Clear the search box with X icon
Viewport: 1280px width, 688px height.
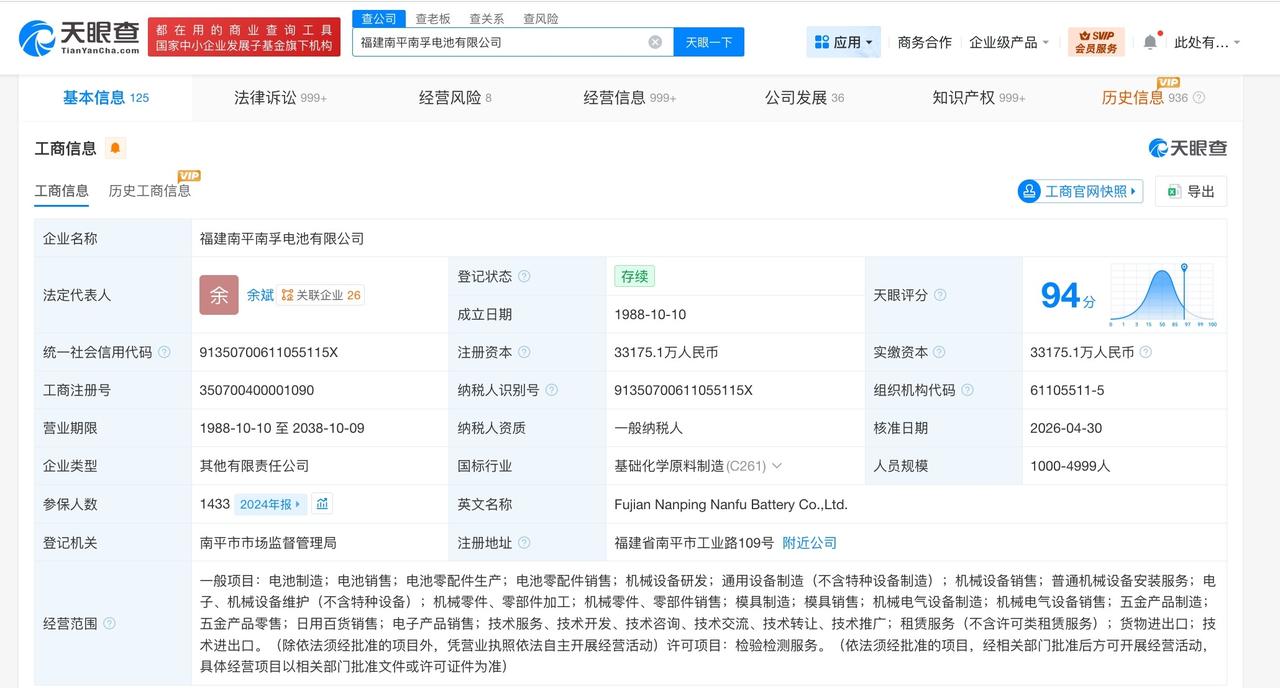(655, 42)
